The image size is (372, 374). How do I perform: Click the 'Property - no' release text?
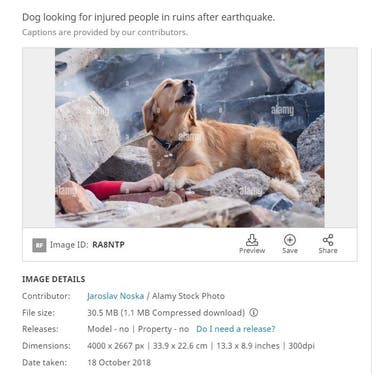(x=163, y=329)
